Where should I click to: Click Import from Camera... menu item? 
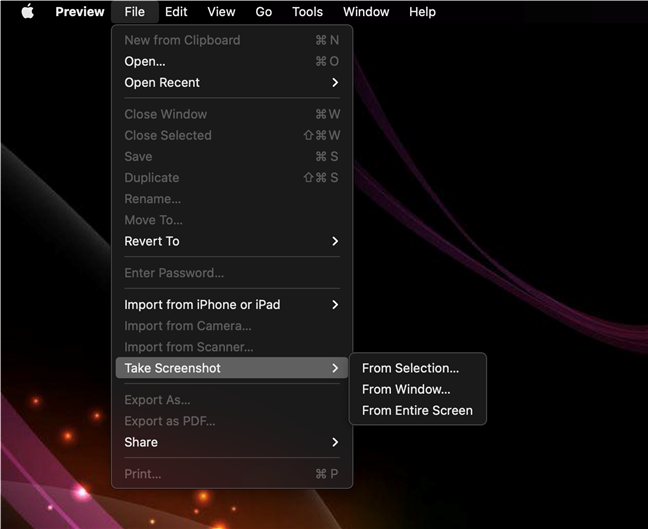point(232,326)
